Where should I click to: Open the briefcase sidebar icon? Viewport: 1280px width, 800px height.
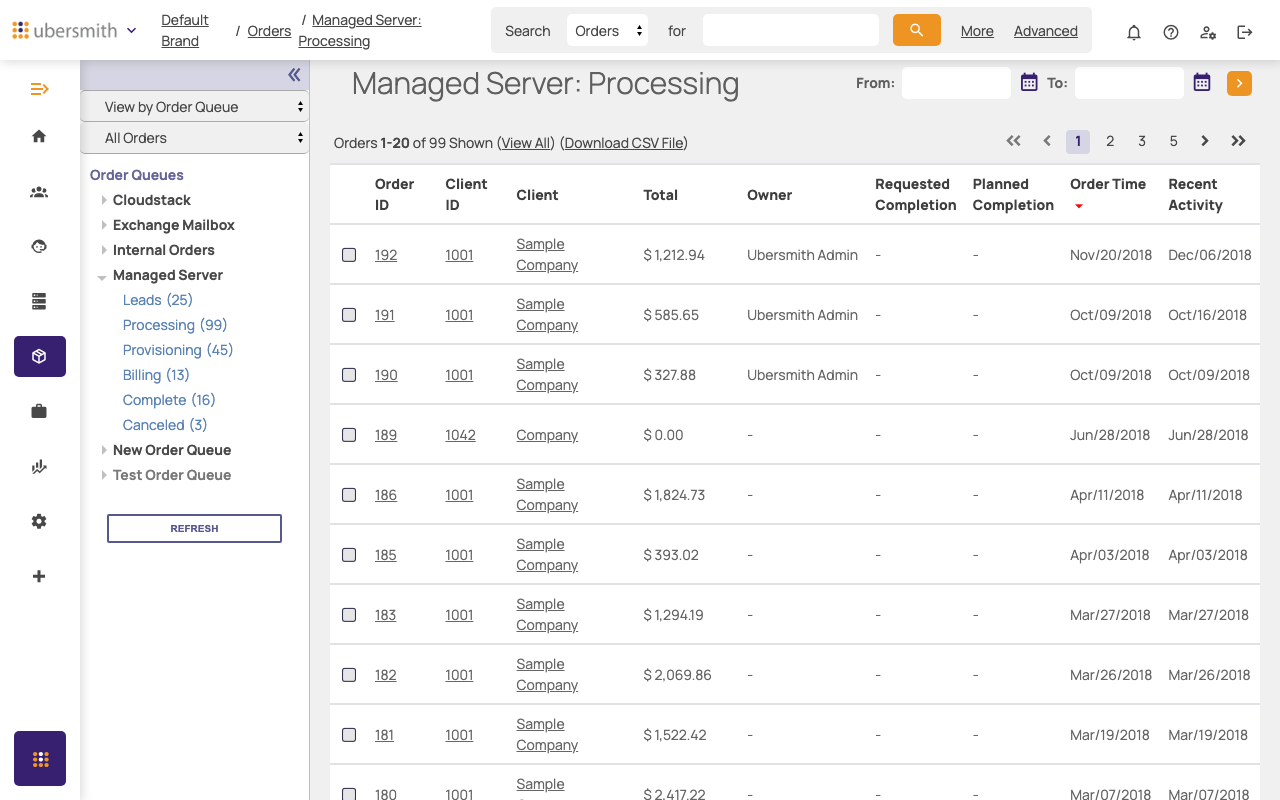click(x=39, y=411)
